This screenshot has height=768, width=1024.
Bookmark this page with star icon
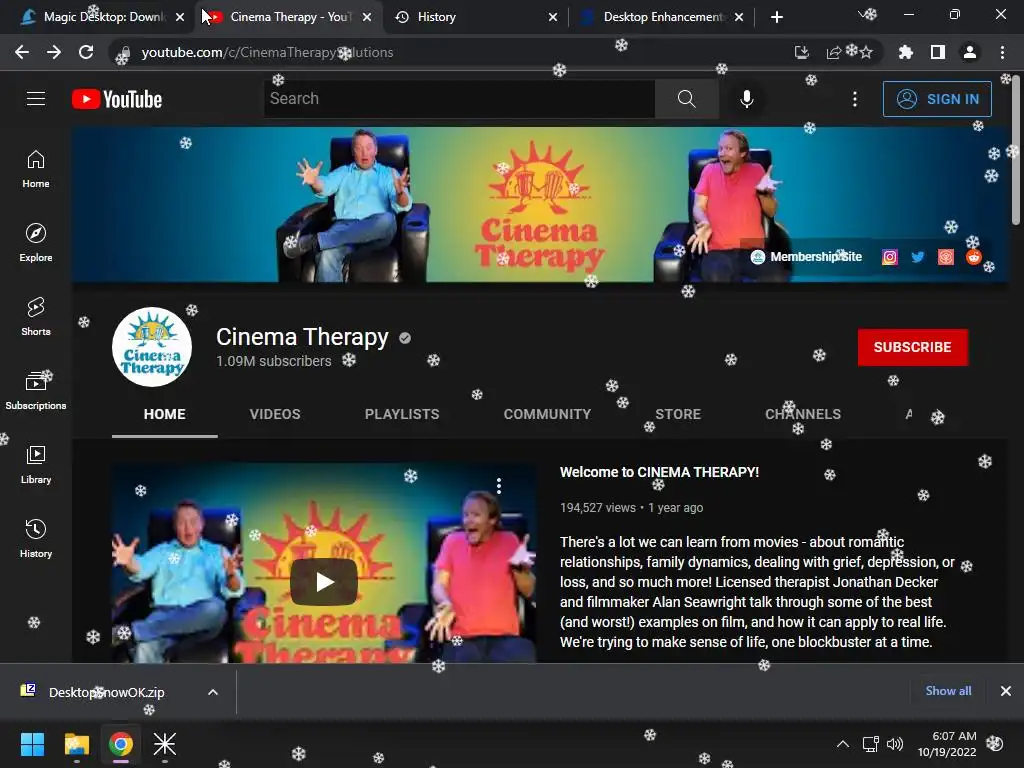click(866, 52)
